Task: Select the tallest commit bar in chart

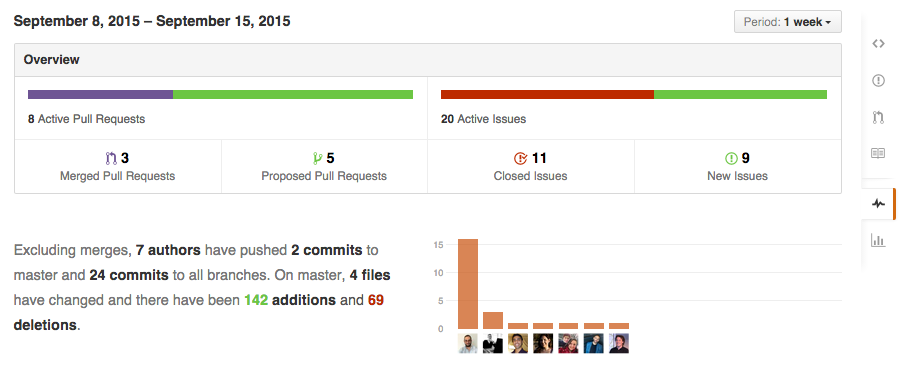Action: pyautogui.click(x=468, y=284)
